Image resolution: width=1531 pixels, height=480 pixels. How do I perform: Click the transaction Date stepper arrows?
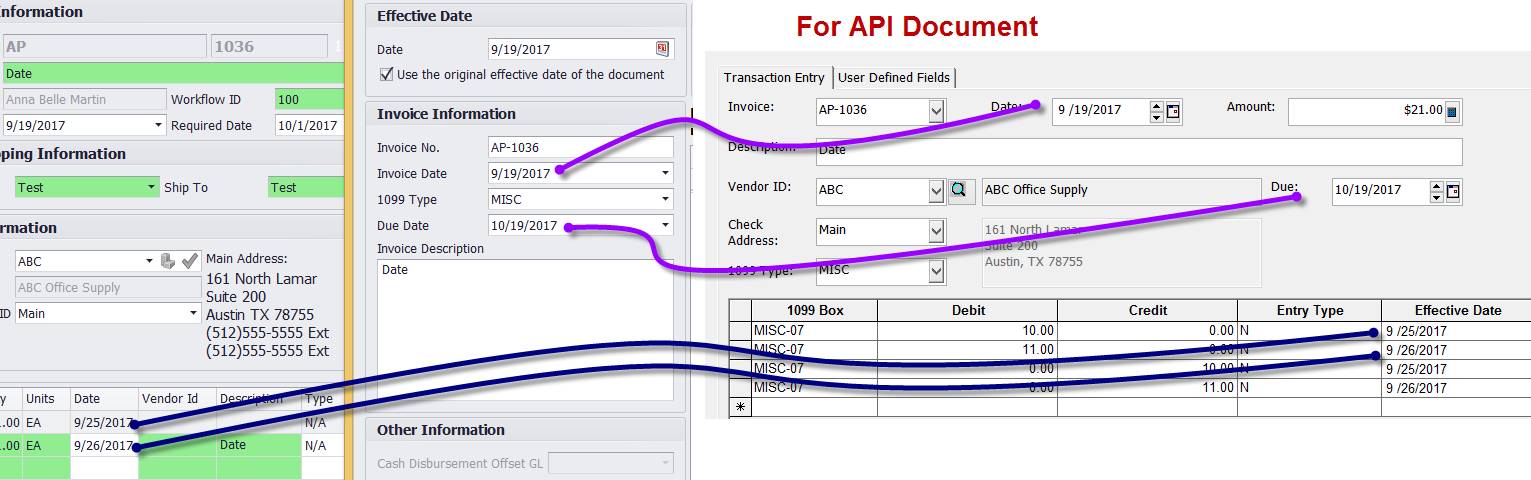click(1157, 111)
